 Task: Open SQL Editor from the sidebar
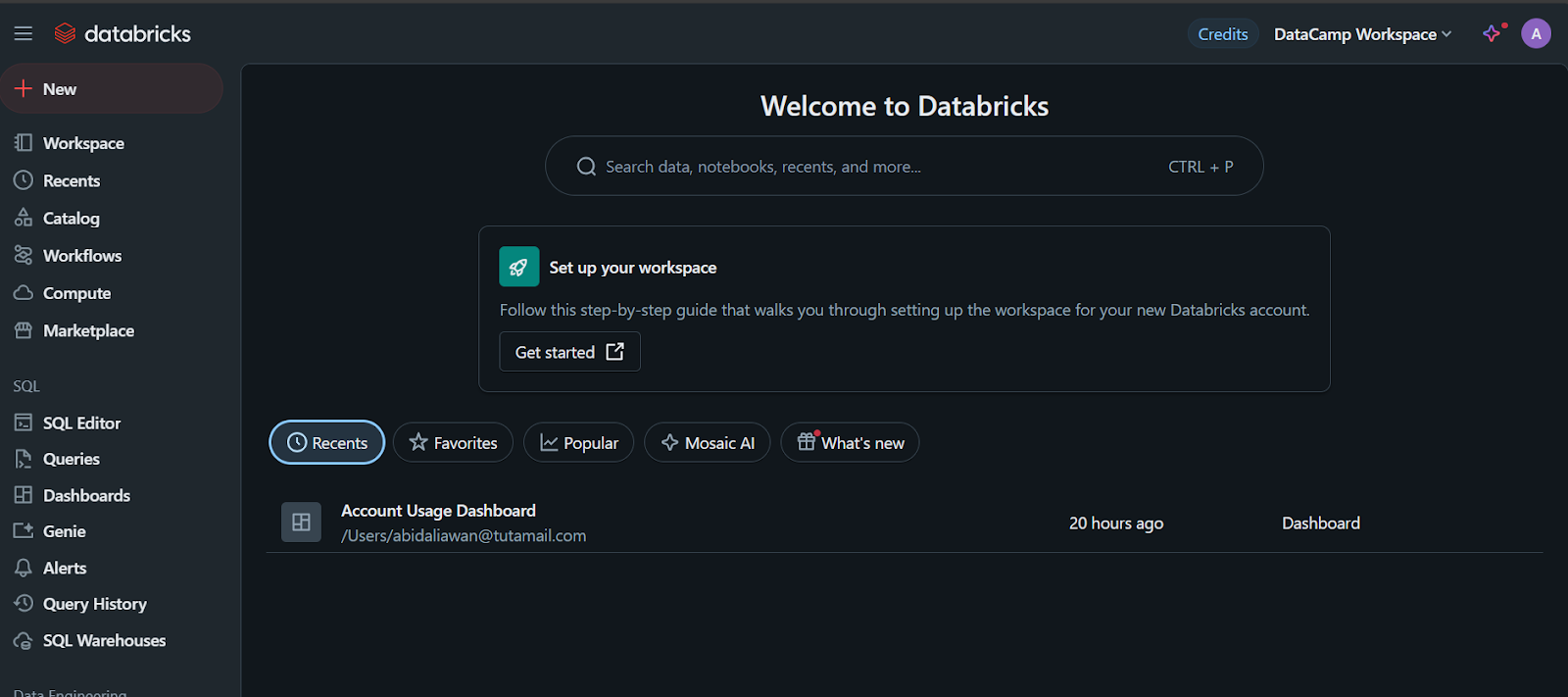(81, 423)
